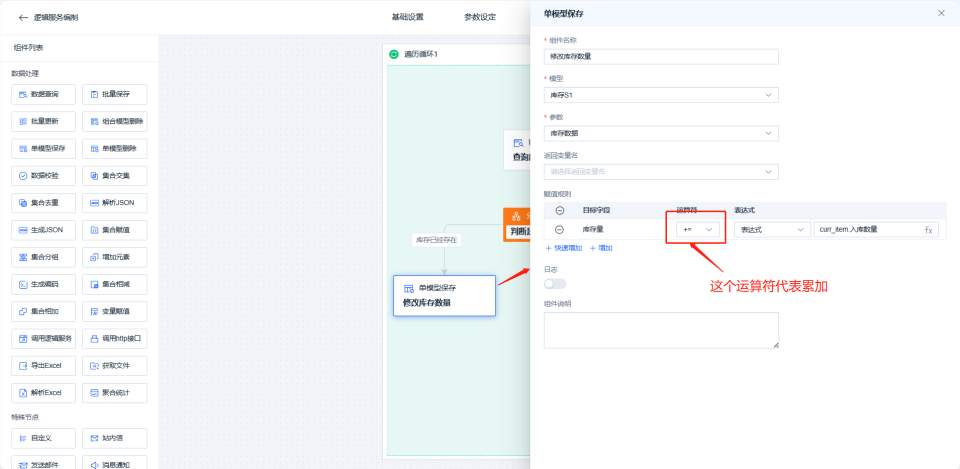Click the 目标字段 column header
The width and height of the screenshot is (960, 469).
click(596, 210)
